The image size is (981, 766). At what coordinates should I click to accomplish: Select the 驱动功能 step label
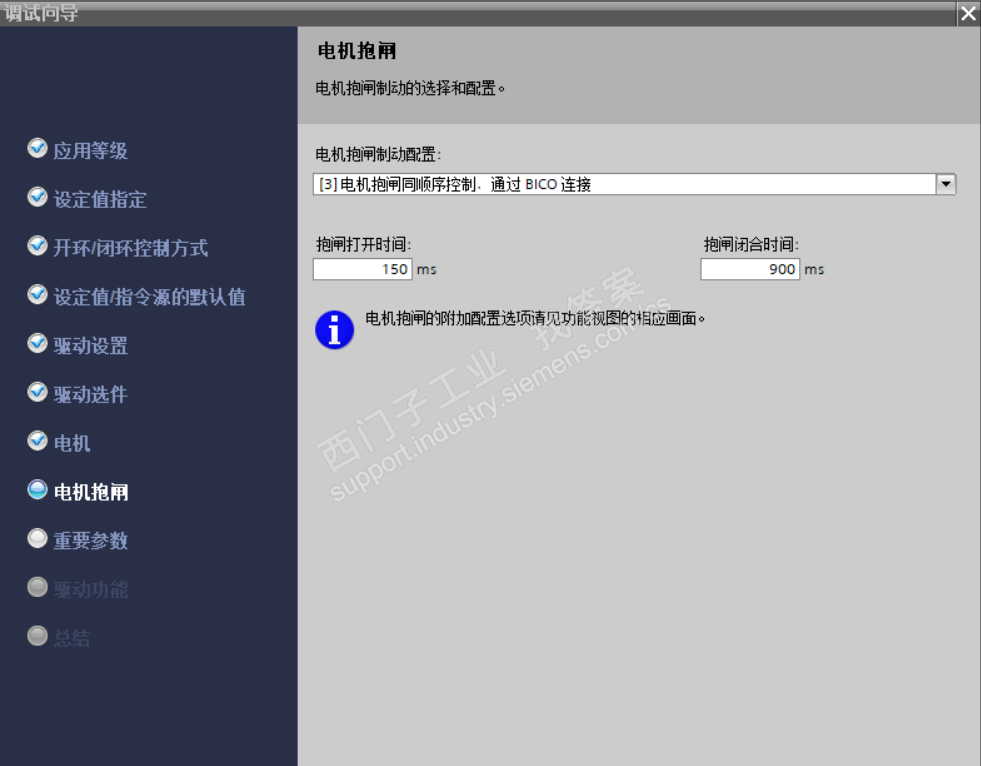coord(91,590)
